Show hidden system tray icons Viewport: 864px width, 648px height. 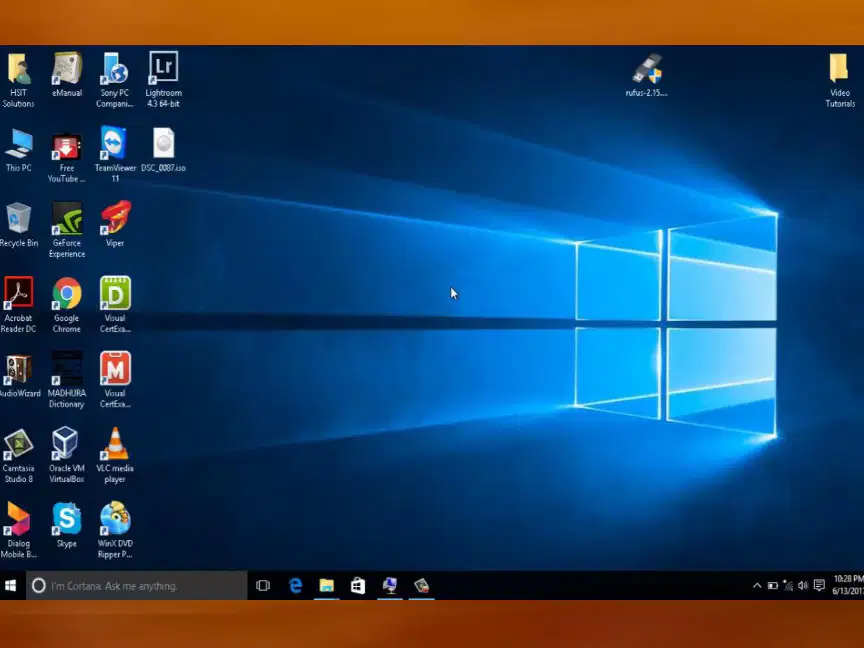(757, 585)
